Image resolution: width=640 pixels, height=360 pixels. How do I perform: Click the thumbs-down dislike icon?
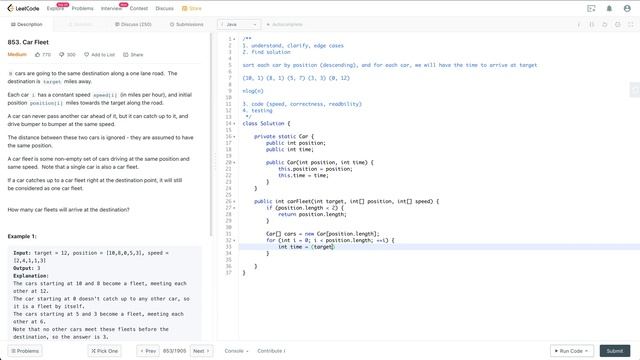pos(62,54)
